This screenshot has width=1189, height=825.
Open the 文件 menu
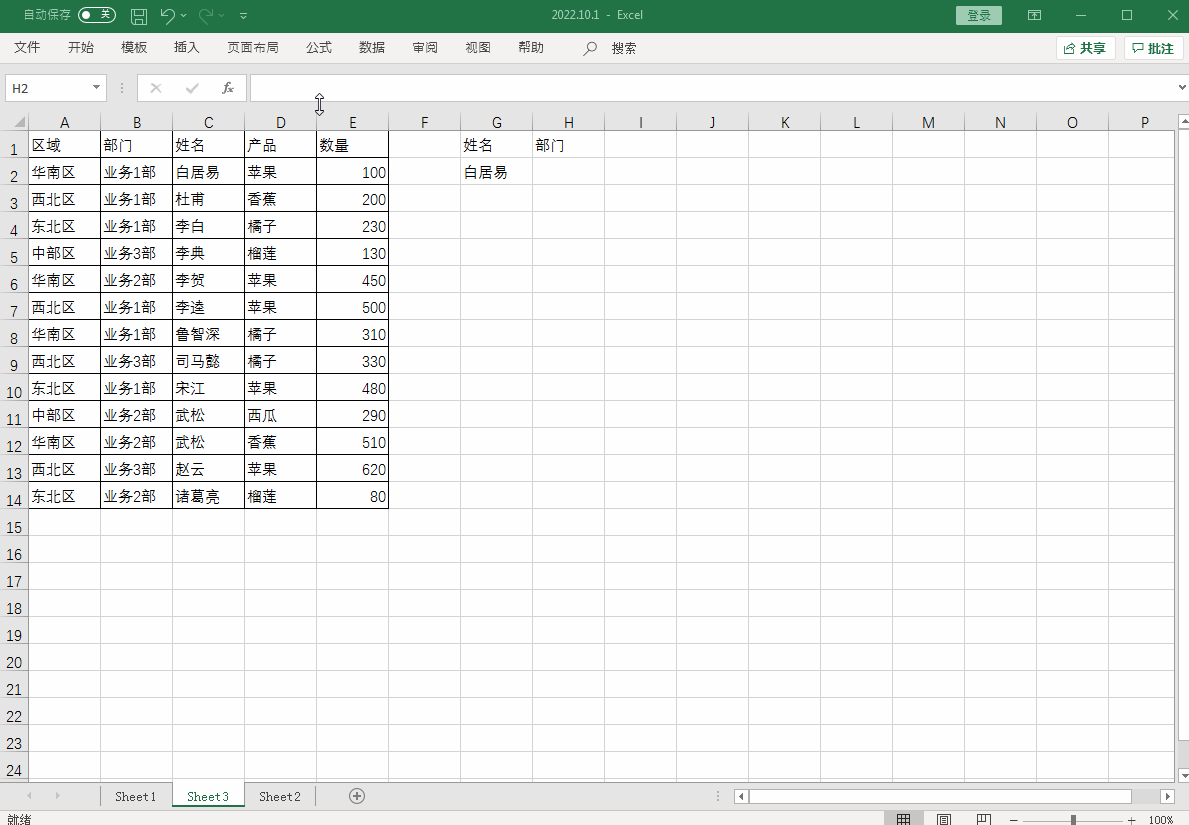(x=27, y=48)
